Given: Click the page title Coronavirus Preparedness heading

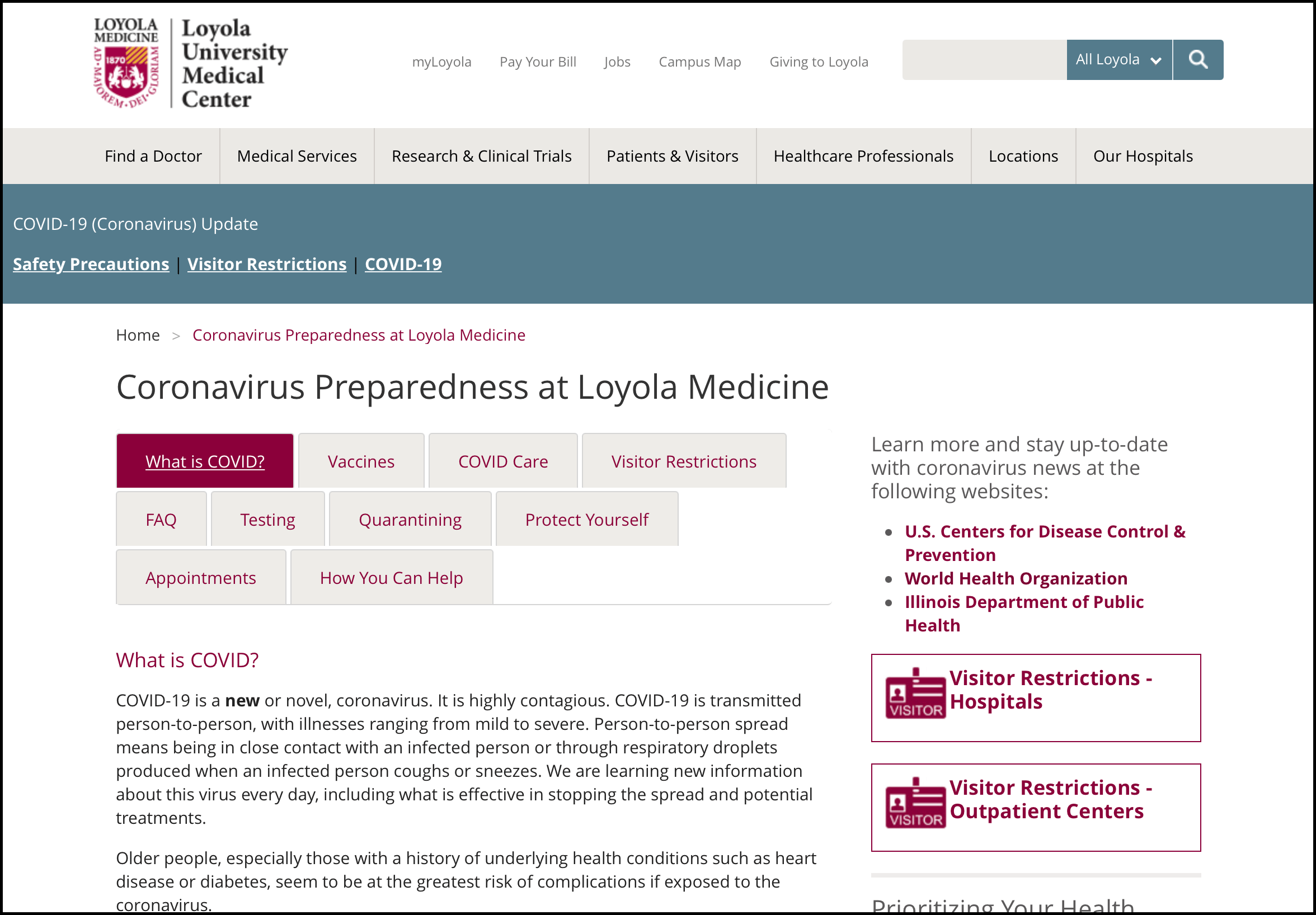Looking at the screenshot, I should pyautogui.click(x=472, y=388).
